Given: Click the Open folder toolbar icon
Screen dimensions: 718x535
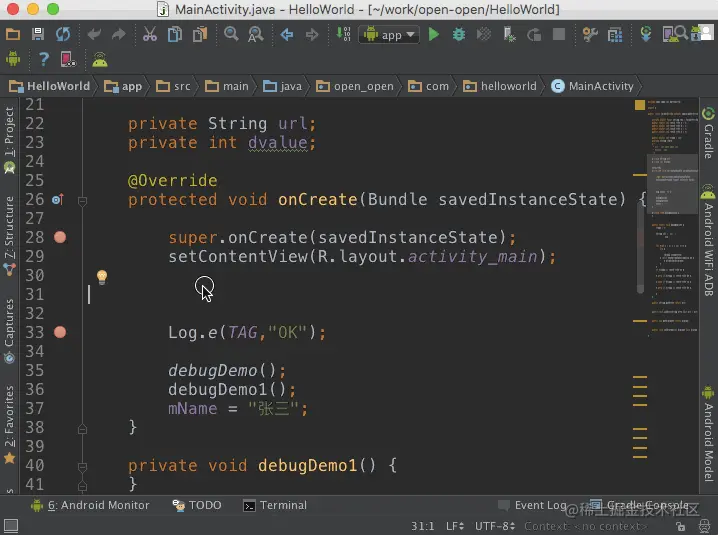Looking at the screenshot, I should pyautogui.click(x=13, y=34).
